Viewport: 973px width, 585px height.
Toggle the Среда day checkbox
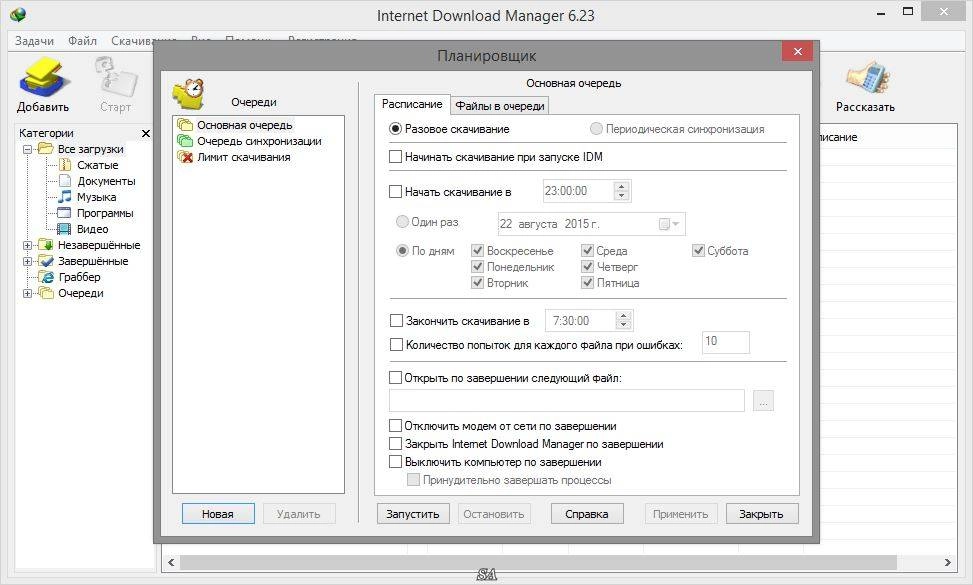pyautogui.click(x=587, y=251)
